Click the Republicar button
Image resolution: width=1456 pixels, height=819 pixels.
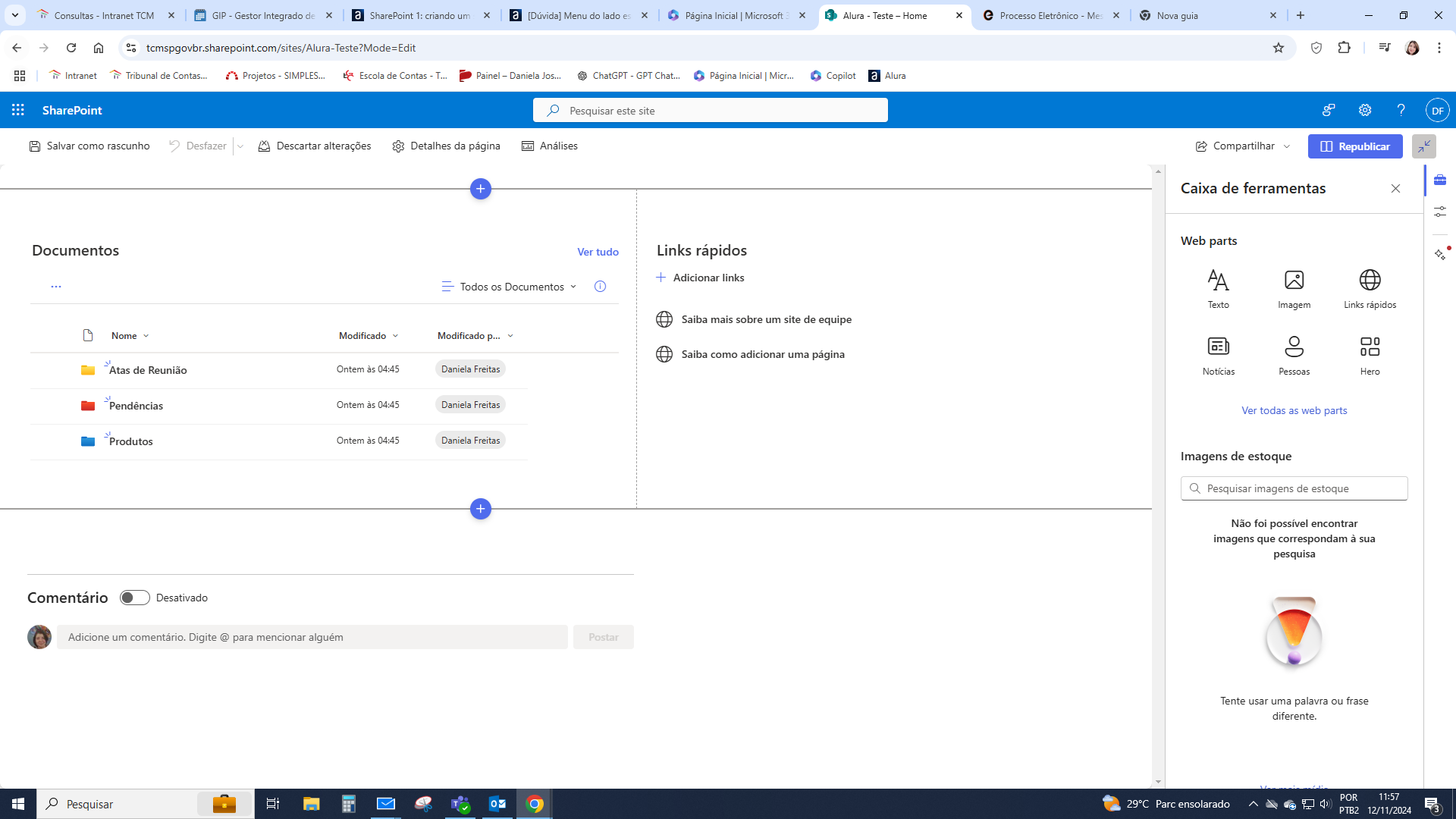[x=1355, y=146]
